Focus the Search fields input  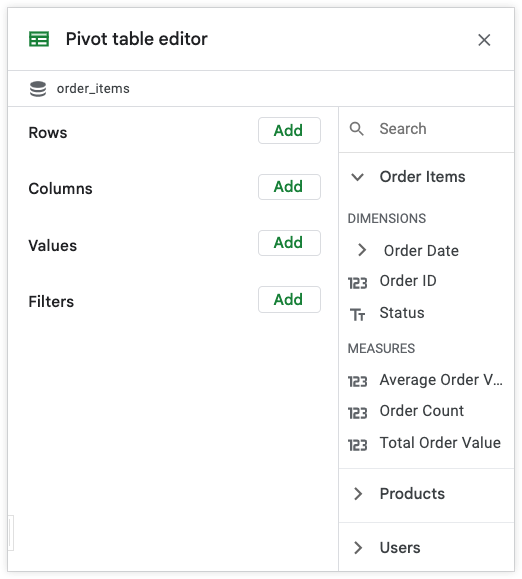(x=426, y=129)
